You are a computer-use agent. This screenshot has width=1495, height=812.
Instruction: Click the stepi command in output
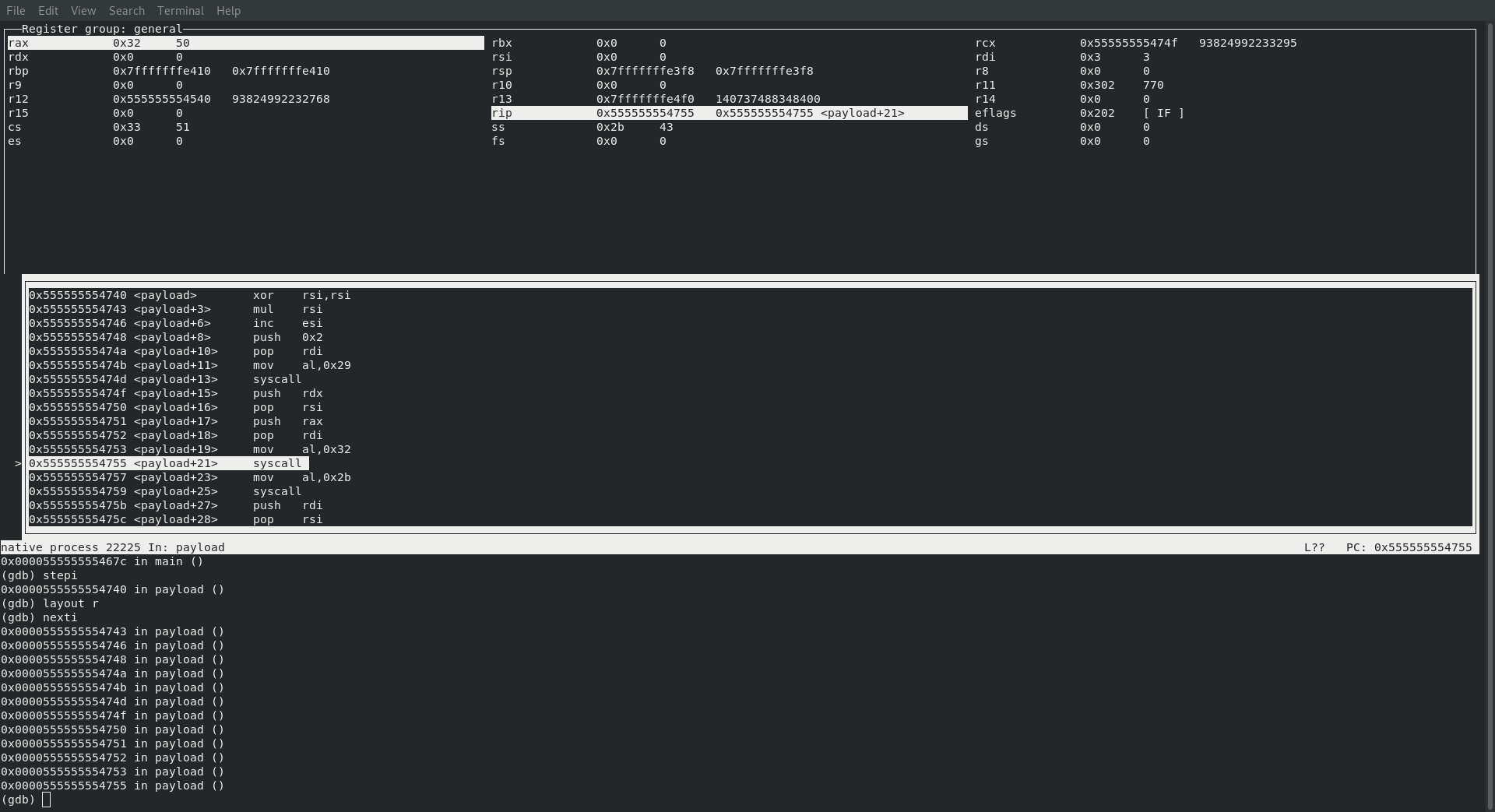(62, 575)
